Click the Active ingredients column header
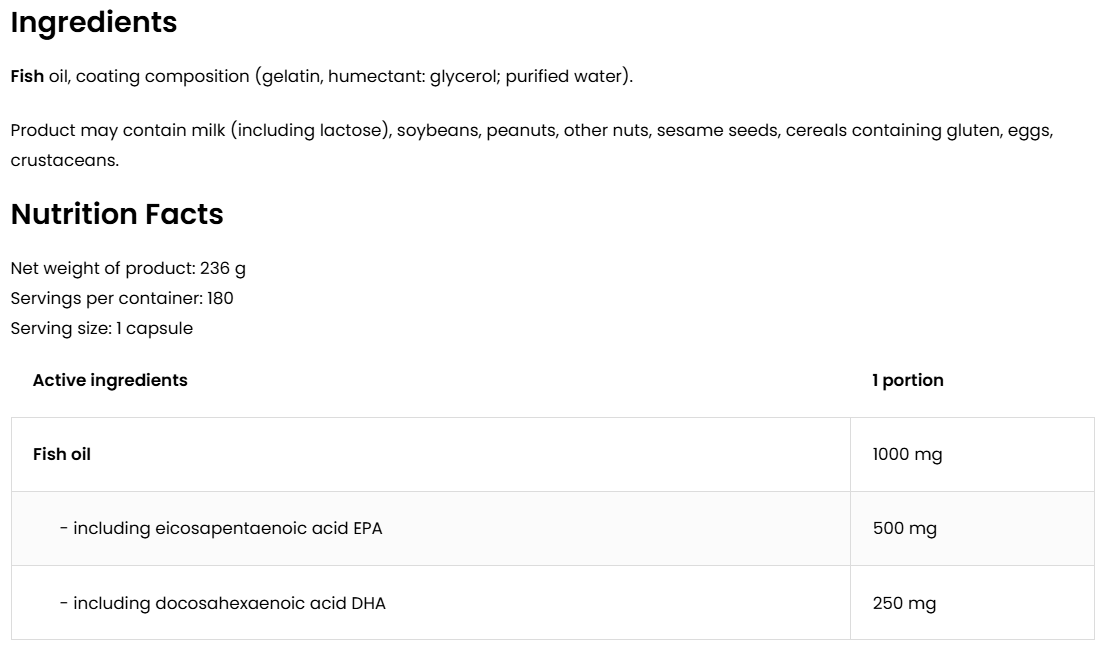The image size is (1104, 651). [110, 380]
